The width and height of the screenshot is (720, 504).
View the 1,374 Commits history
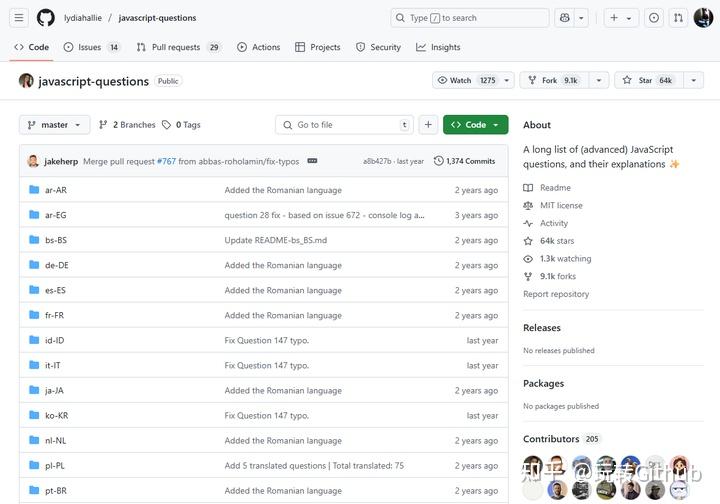point(464,161)
